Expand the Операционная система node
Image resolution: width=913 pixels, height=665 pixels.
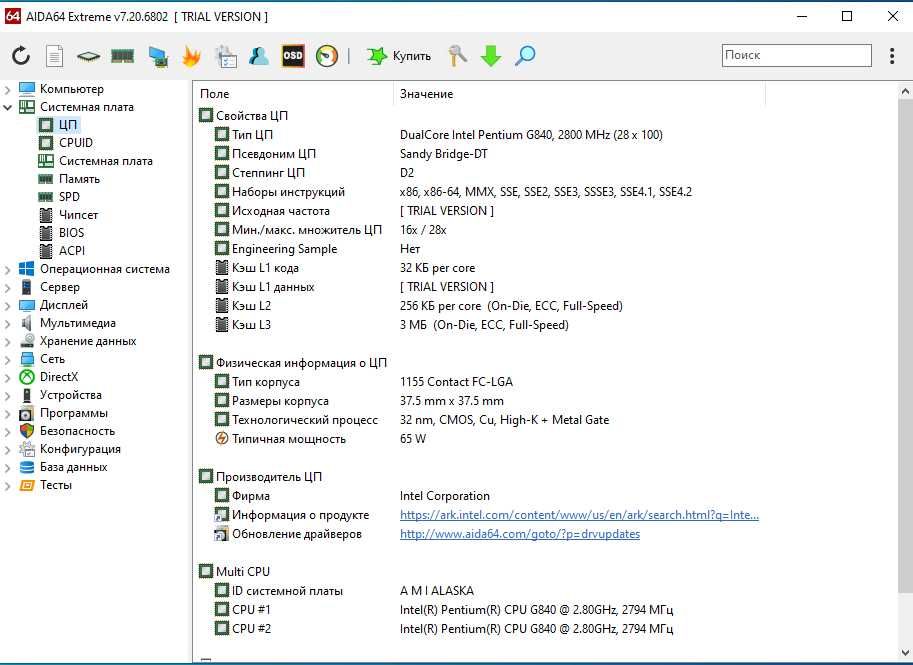click(8, 270)
